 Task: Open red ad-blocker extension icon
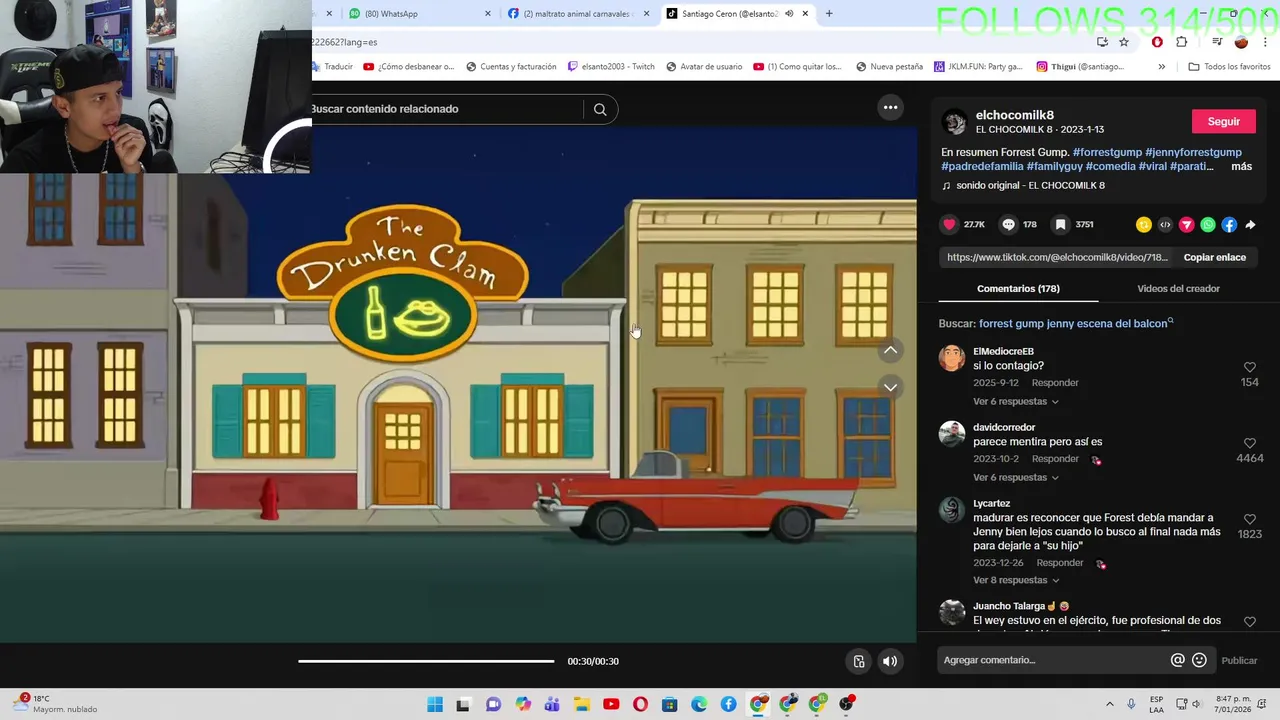[x=1157, y=42]
